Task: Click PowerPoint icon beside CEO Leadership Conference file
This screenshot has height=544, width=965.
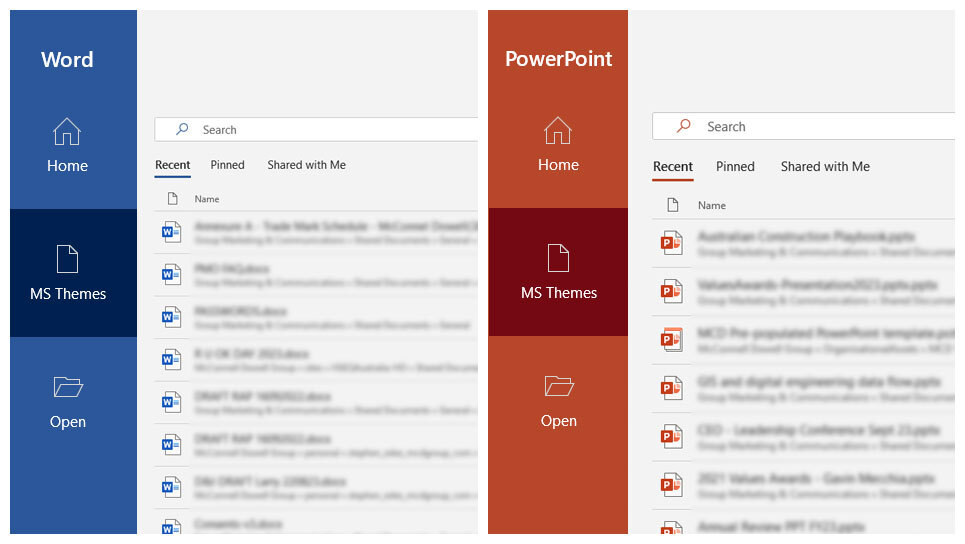Action: [671, 436]
